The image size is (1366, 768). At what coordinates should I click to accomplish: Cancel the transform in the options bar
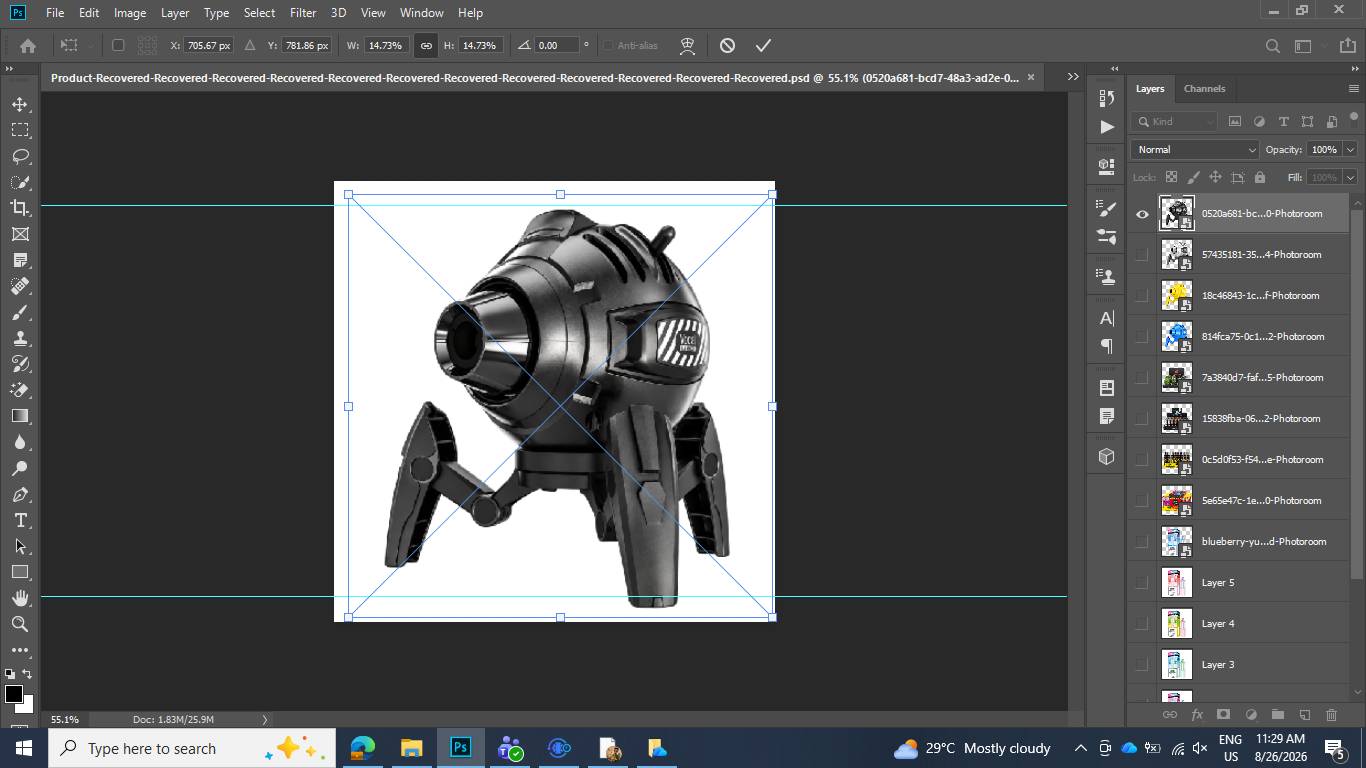[x=727, y=45]
